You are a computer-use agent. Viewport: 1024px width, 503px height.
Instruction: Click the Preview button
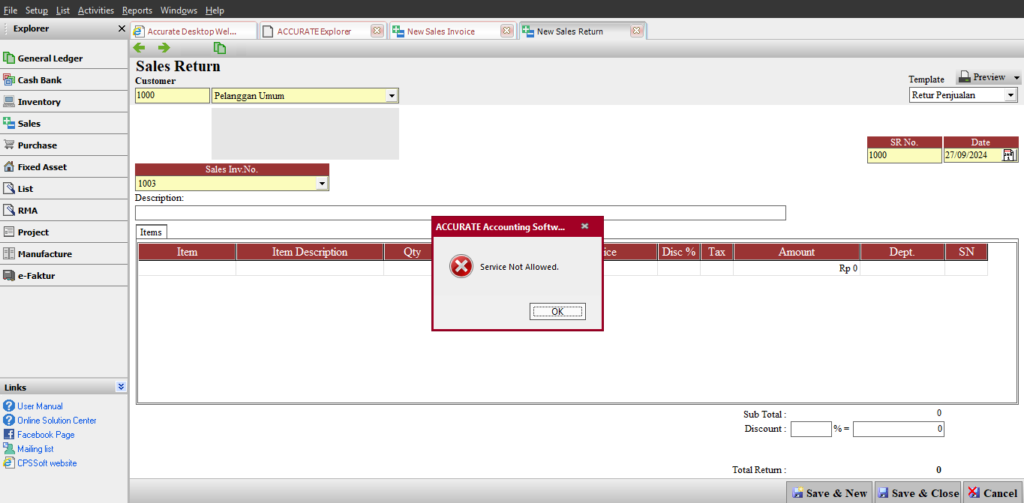(x=982, y=77)
